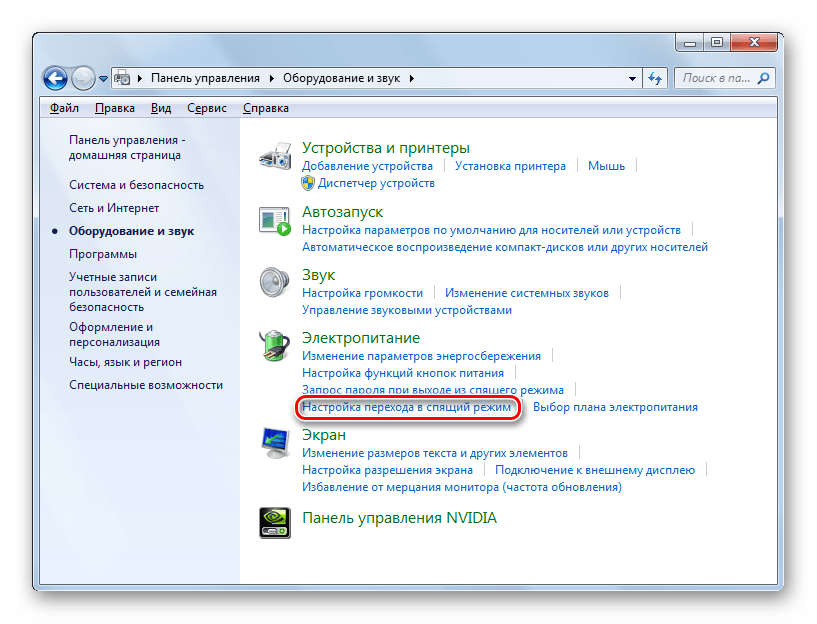Image resolution: width=817 pixels, height=624 pixels.
Task: Open recent pages dropdown next to Forward
Action: 103,79
